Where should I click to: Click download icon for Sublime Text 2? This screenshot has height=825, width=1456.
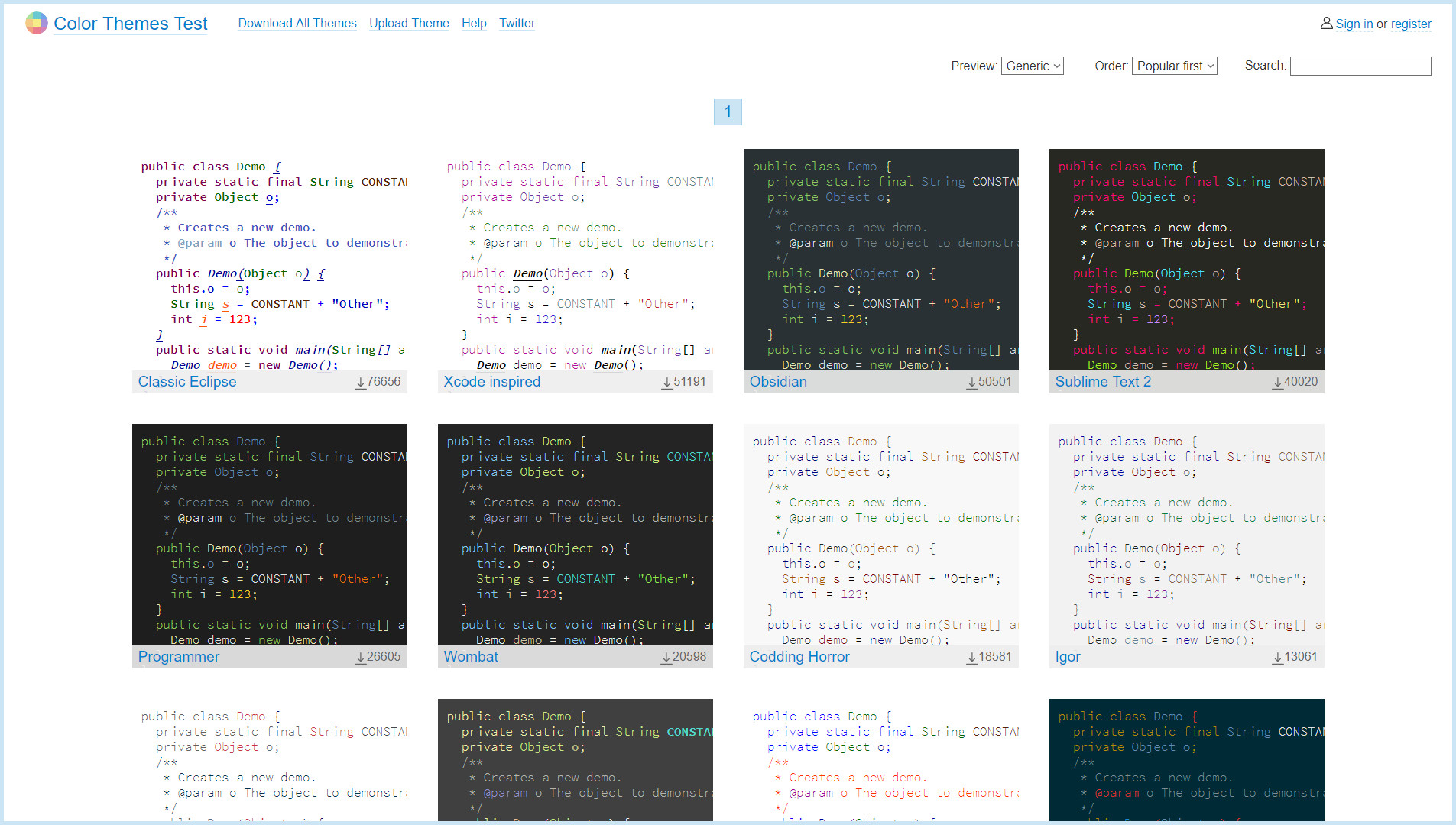[1278, 383]
